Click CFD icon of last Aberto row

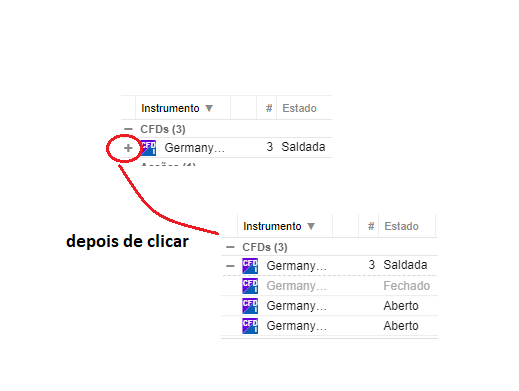tap(250, 326)
